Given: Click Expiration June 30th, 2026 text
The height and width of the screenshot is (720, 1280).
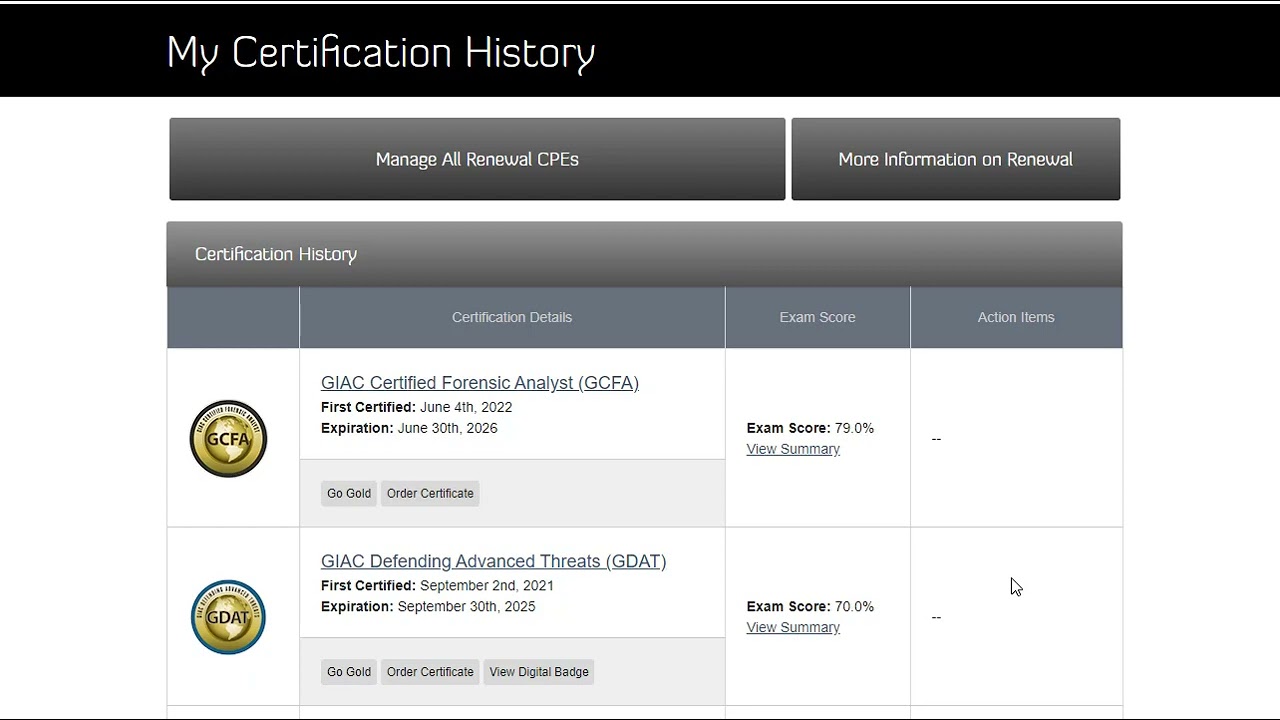Looking at the screenshot, I should click(x=409, y=428).
